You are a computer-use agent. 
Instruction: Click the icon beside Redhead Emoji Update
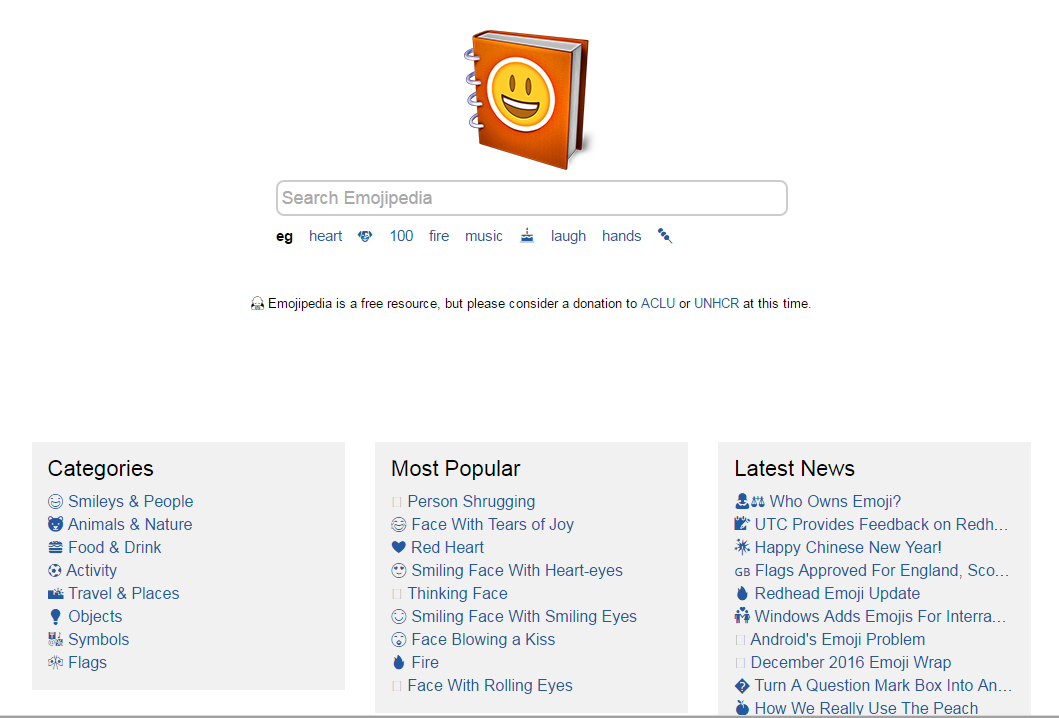pos(742,594)
